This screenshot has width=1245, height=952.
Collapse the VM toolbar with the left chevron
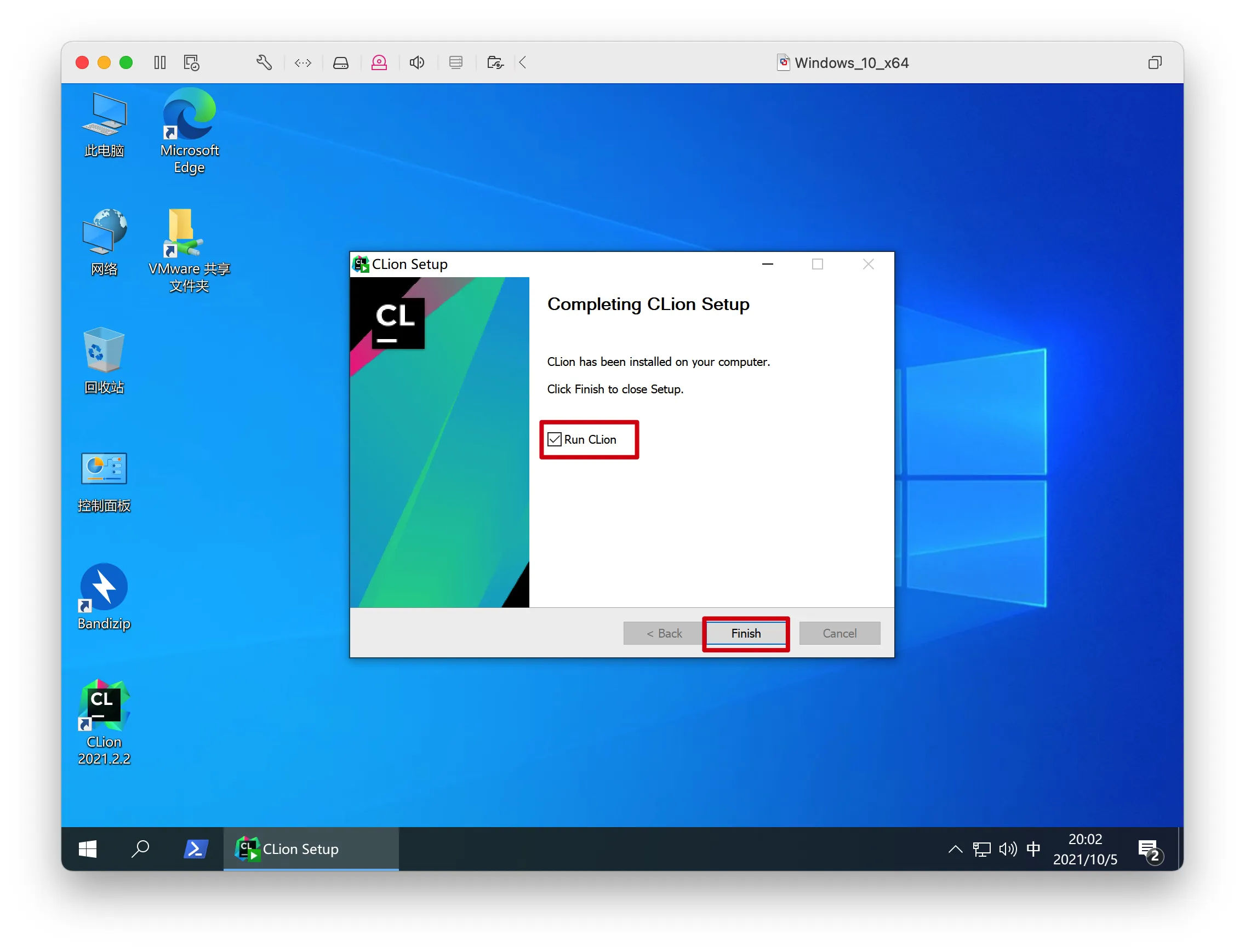(522, 62)
